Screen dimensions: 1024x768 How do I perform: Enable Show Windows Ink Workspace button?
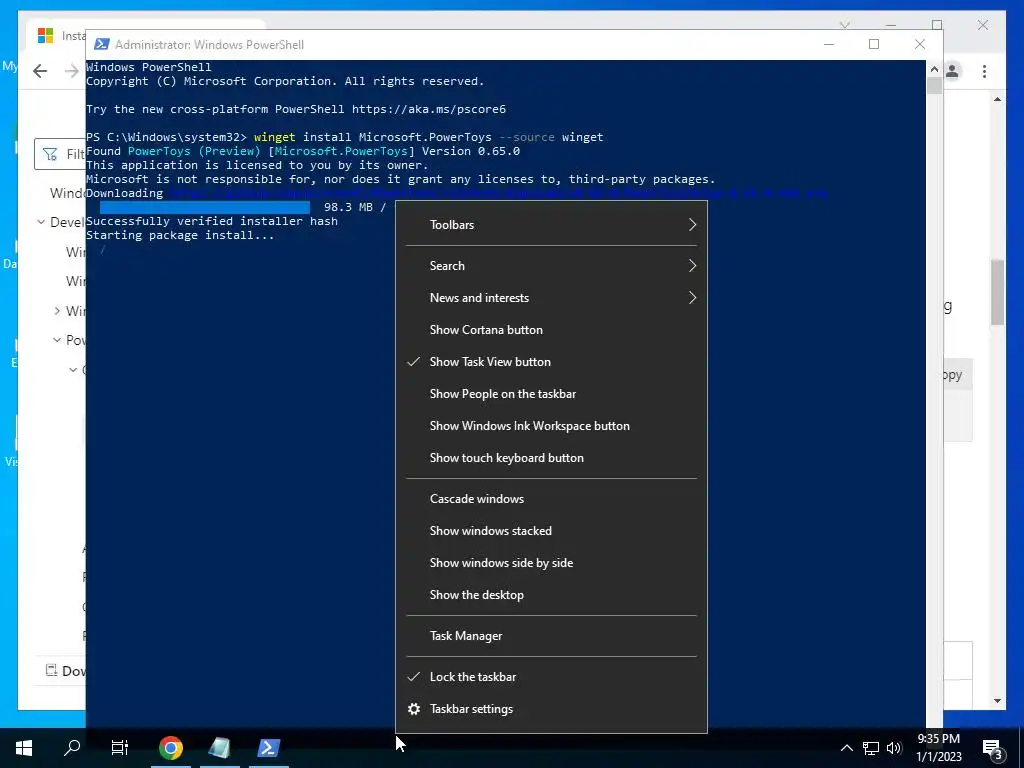click(551, 426)
